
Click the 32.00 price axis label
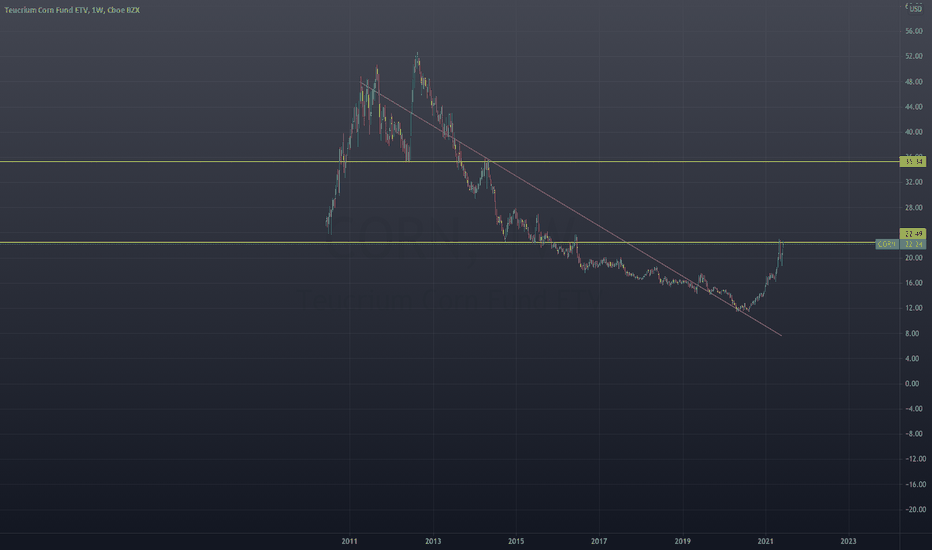pyautogui.click(x=914, y=182)
